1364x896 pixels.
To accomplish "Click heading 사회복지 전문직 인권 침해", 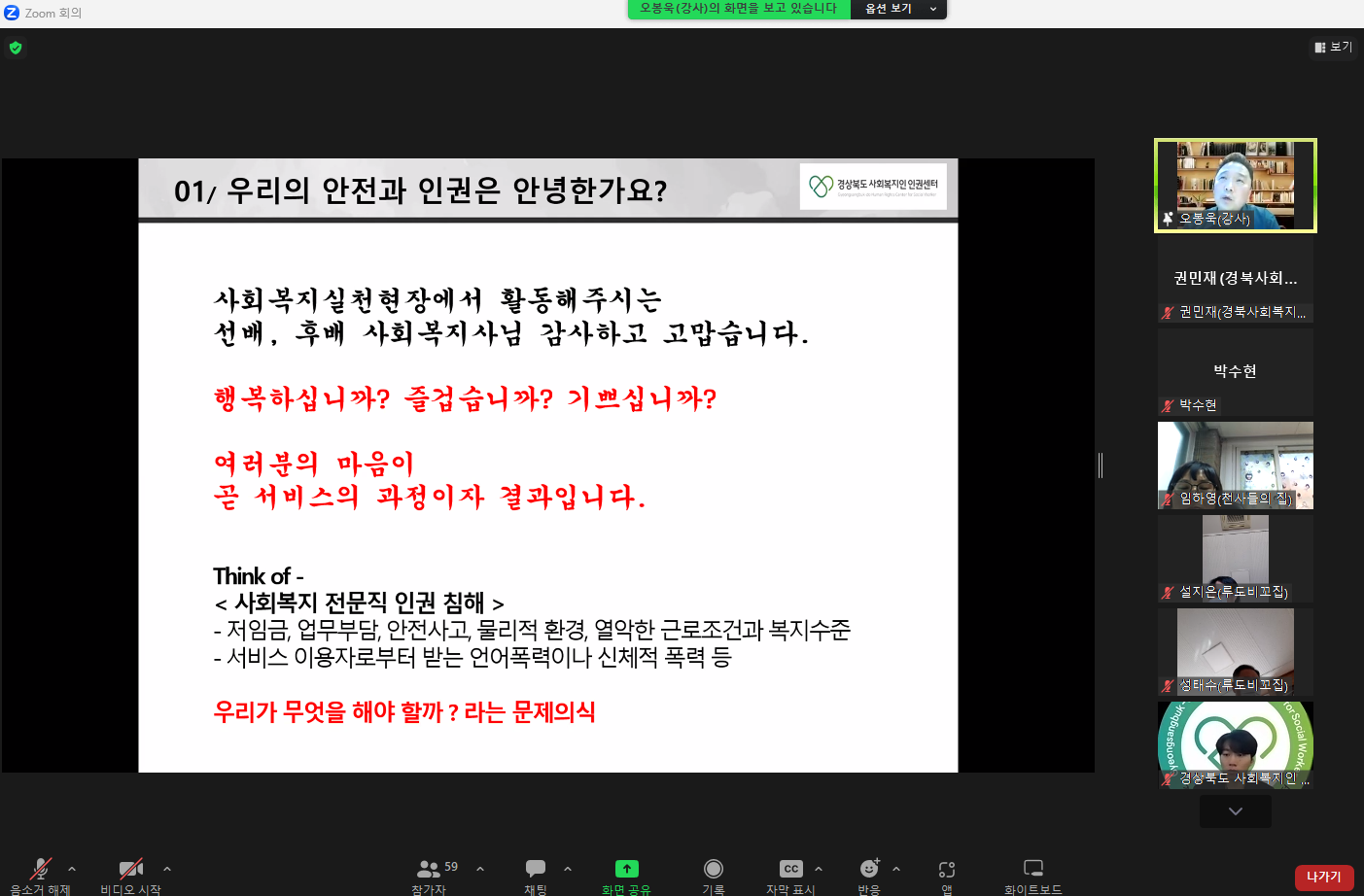I will pyautogui.click(x=360, y=603).
